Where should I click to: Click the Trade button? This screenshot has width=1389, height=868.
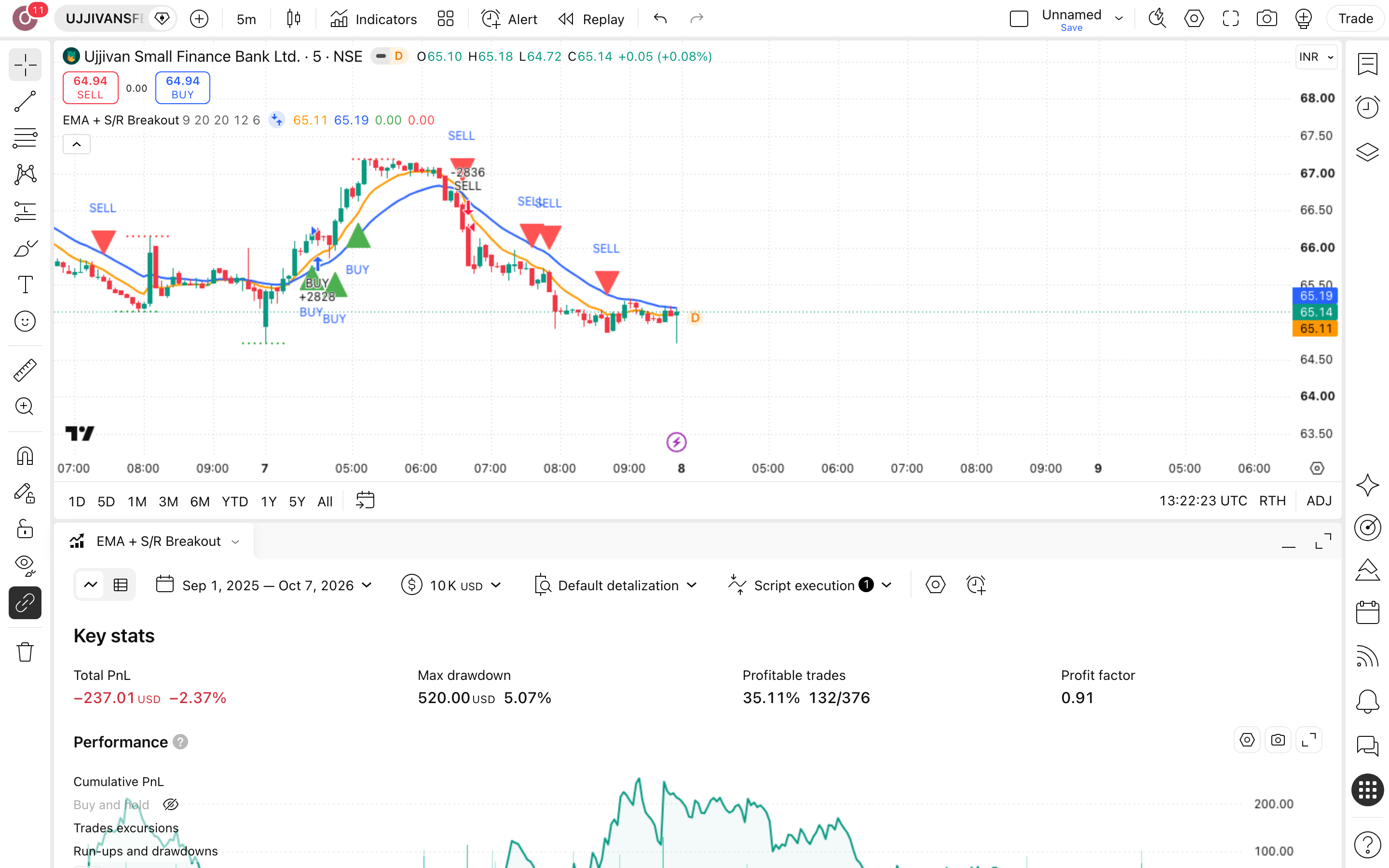coord(1355,19)
